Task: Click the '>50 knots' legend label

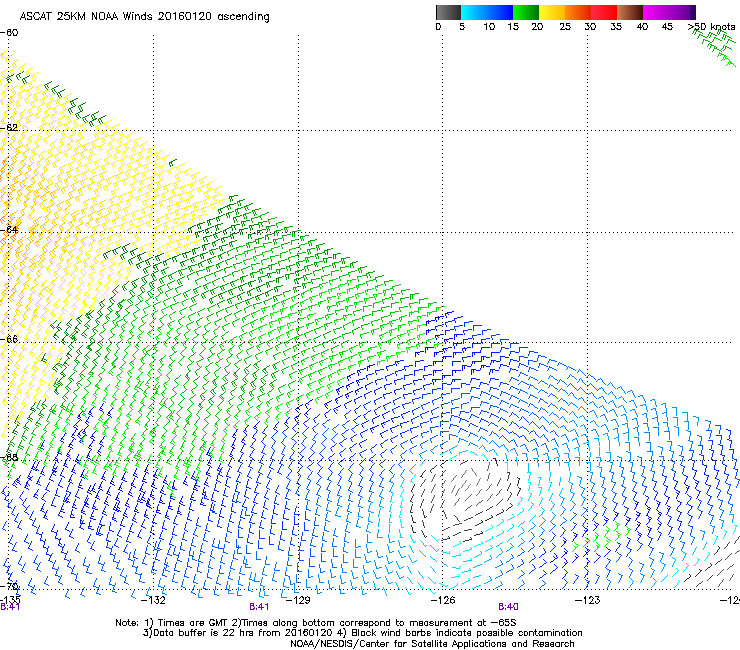Action: (712, 27)
